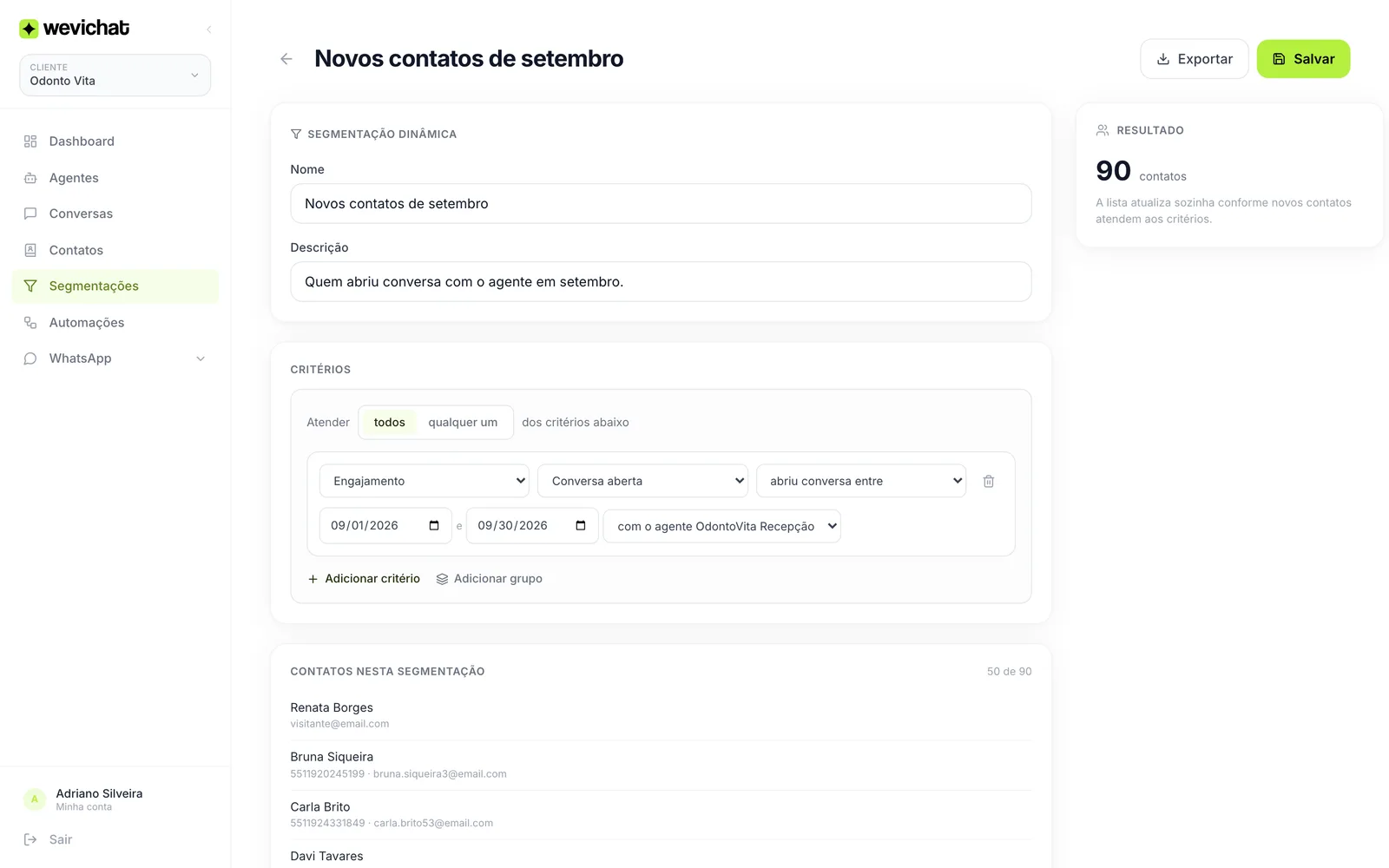Click the wevichat logo icon

pos(29,29)
